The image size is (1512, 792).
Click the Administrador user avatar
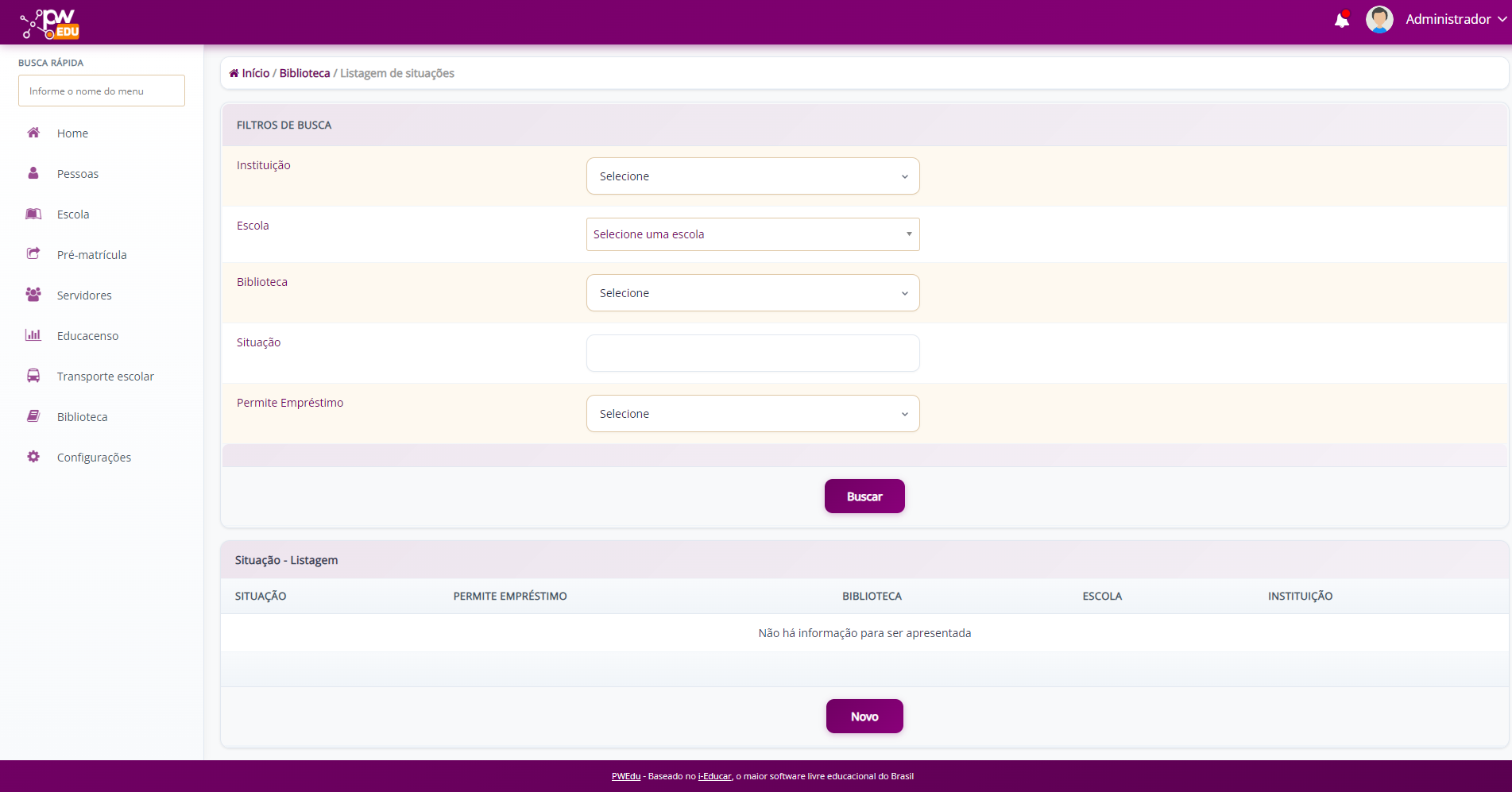1379,20
